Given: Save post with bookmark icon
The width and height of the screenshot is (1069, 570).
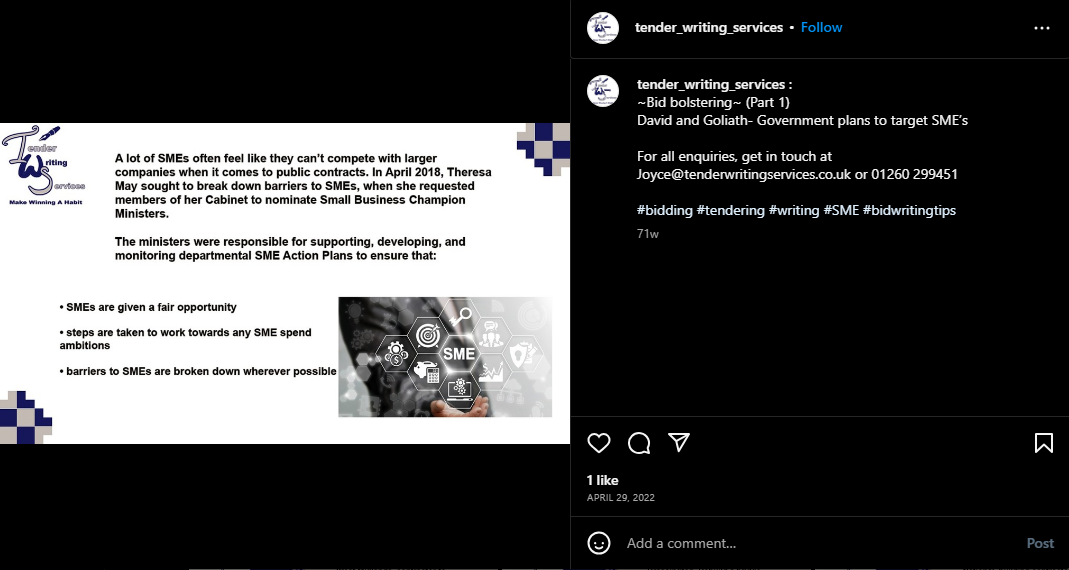Looking at the screenshot, I should tap(1044, 443).
